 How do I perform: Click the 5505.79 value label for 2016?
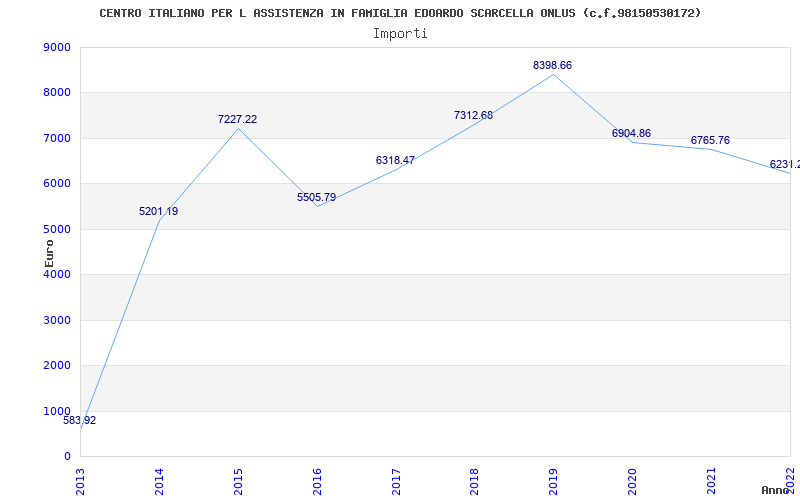coord(316,197)
